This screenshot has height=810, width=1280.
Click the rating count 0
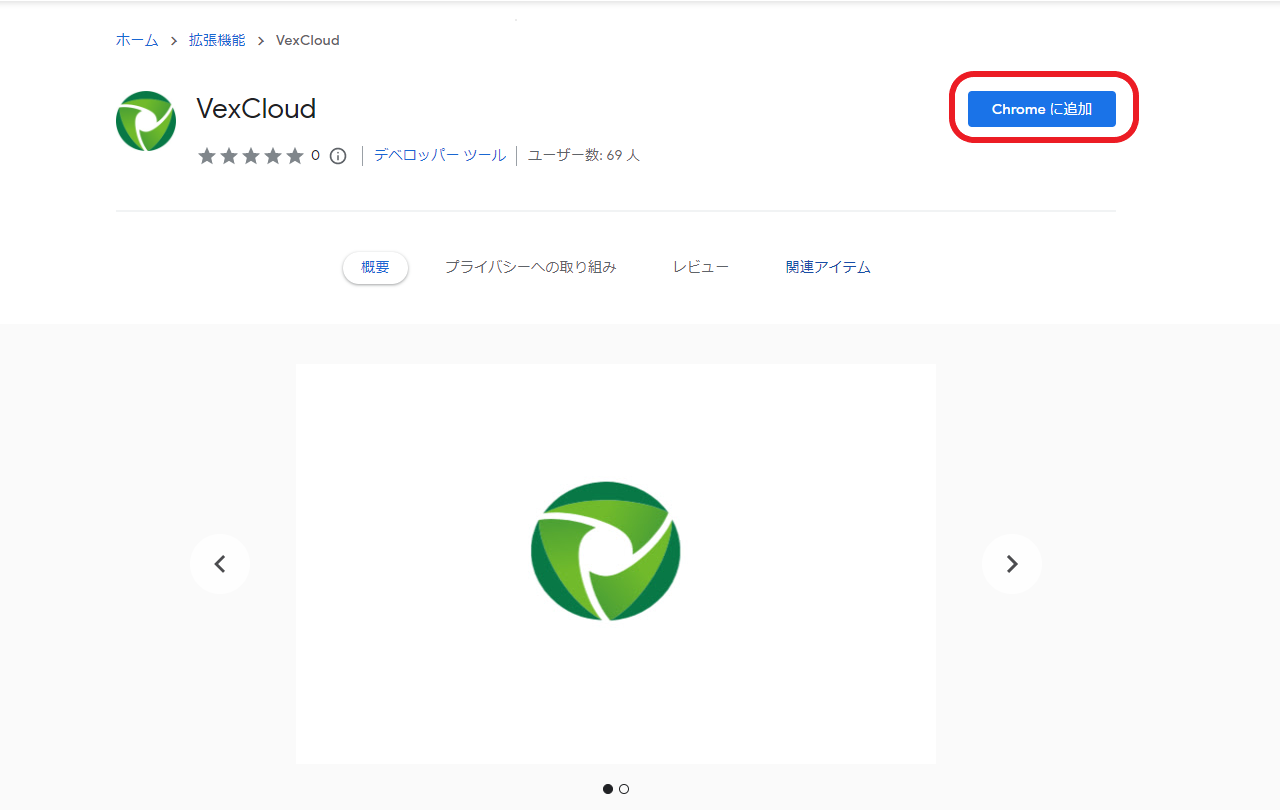(x=315, y=156)
